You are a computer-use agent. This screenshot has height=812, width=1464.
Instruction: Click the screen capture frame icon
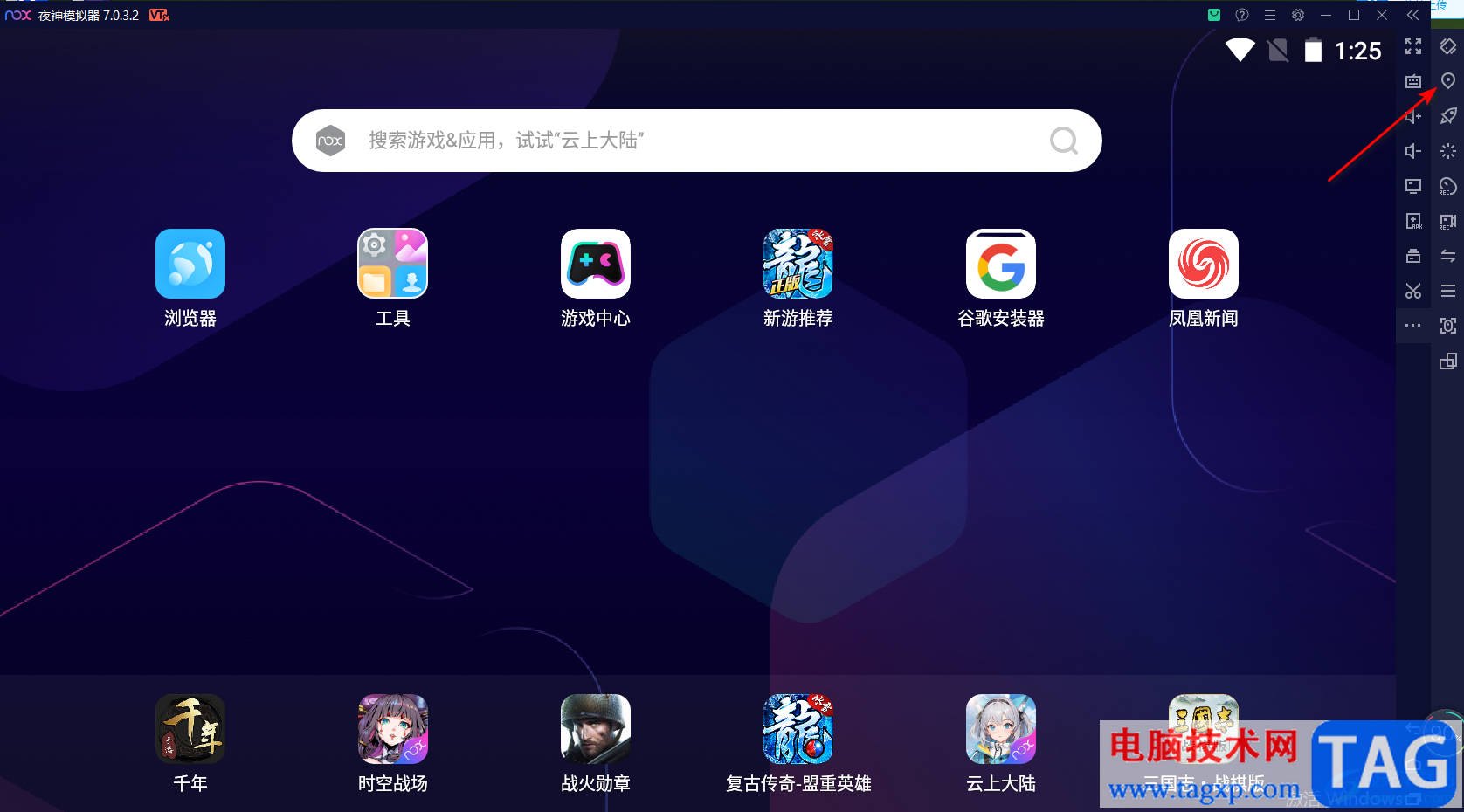point(1448,326)
